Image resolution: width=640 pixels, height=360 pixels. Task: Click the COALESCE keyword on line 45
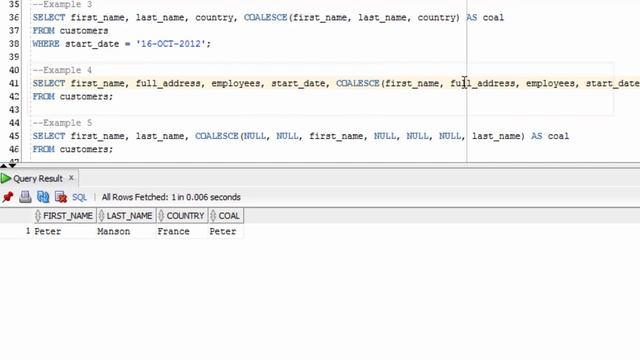217,136
